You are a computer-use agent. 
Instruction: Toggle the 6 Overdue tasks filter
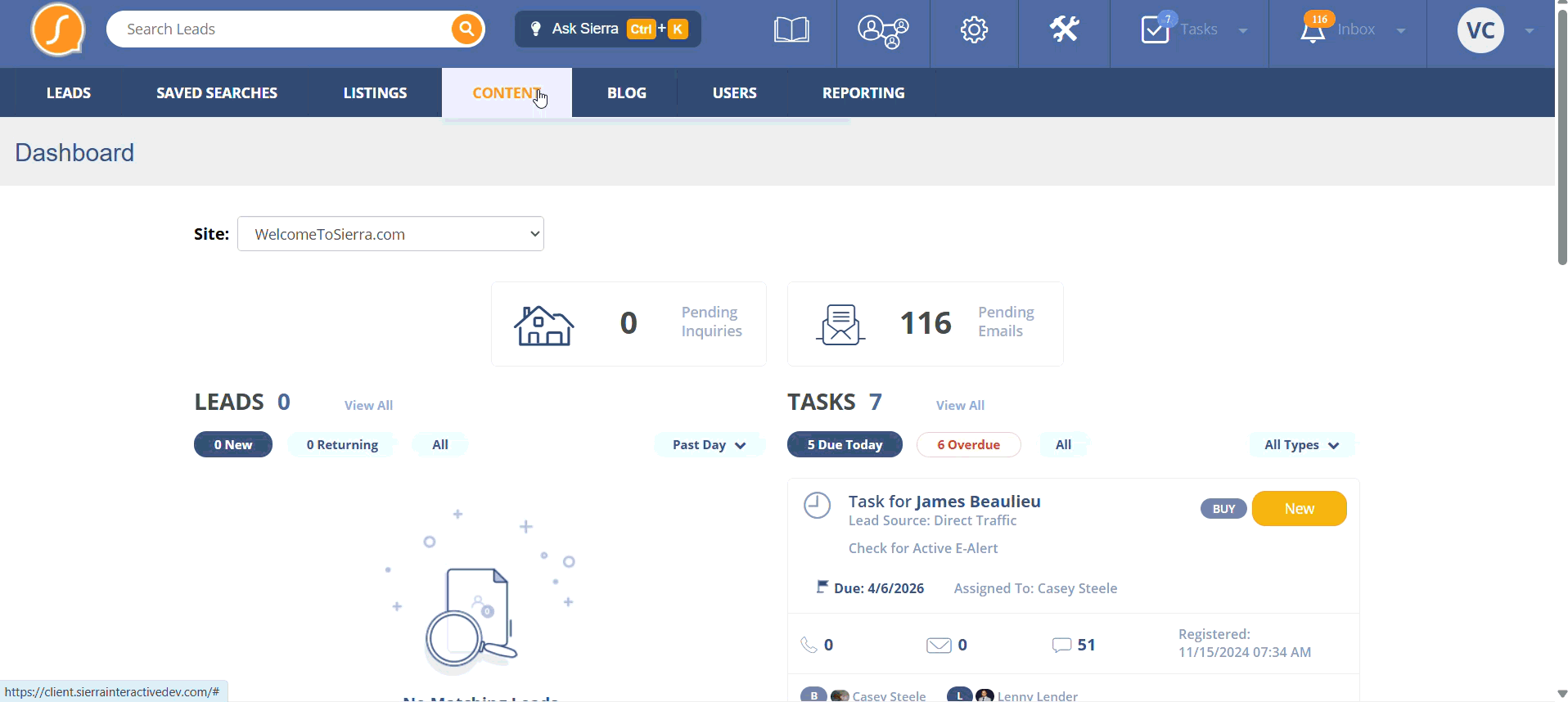coord(968,445)
